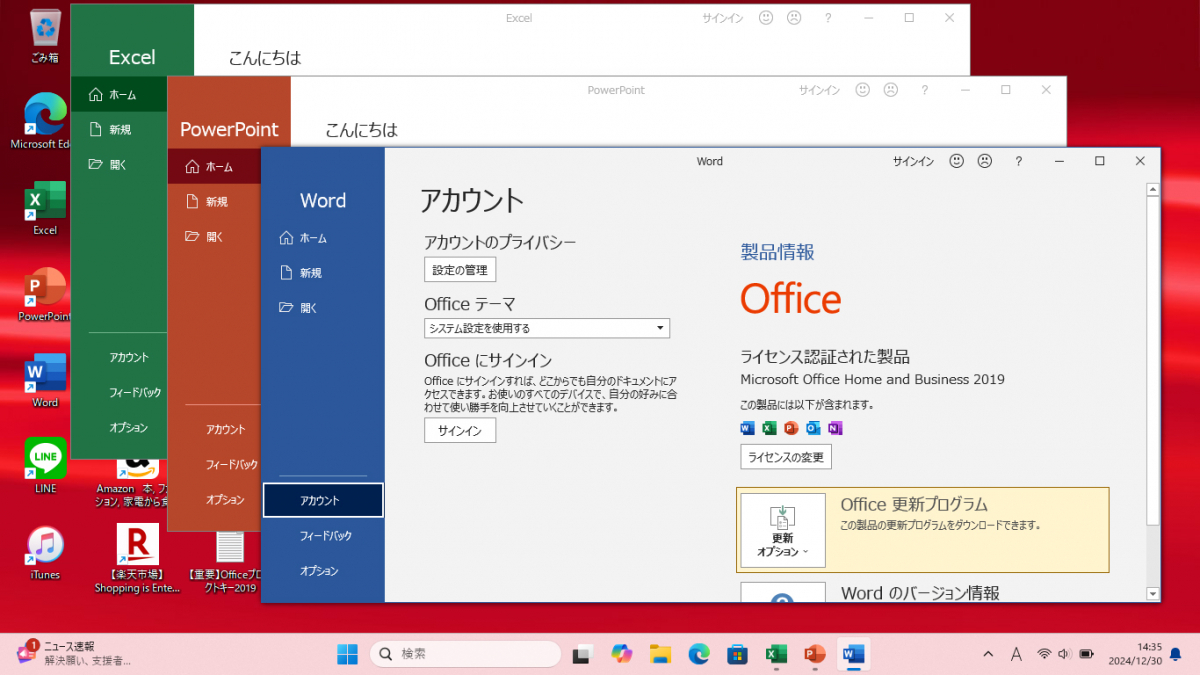Viewport: 1200px width, 675px height.
Task: Click the Word scrollbar down arrow
Action: click(1153, 593)
